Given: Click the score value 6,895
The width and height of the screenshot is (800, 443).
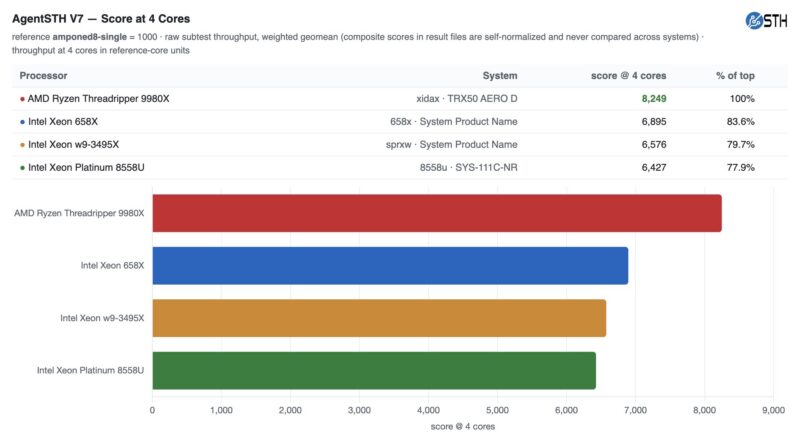Looking at the screenshot, I should click(654, 121).
